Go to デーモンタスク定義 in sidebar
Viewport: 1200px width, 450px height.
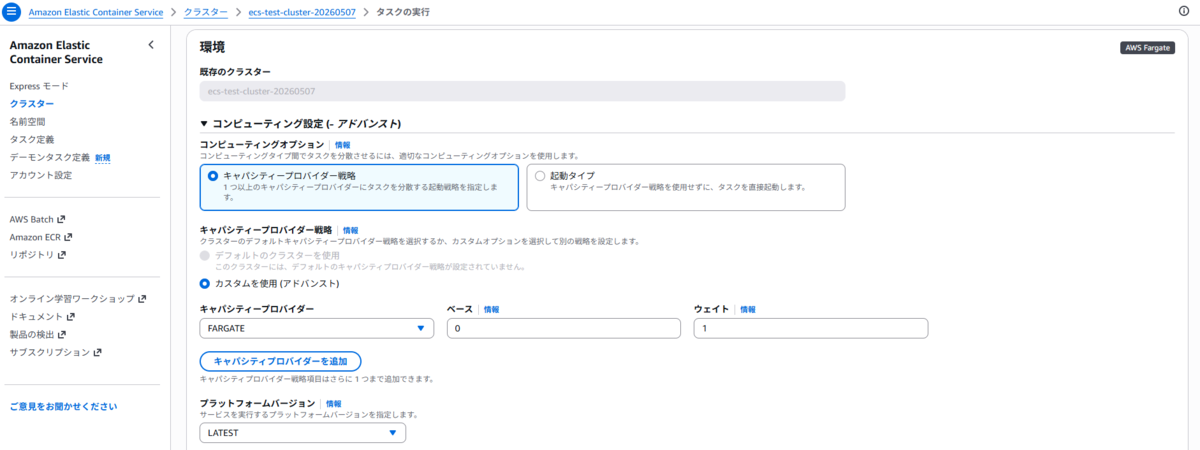[x=50, y=157]
